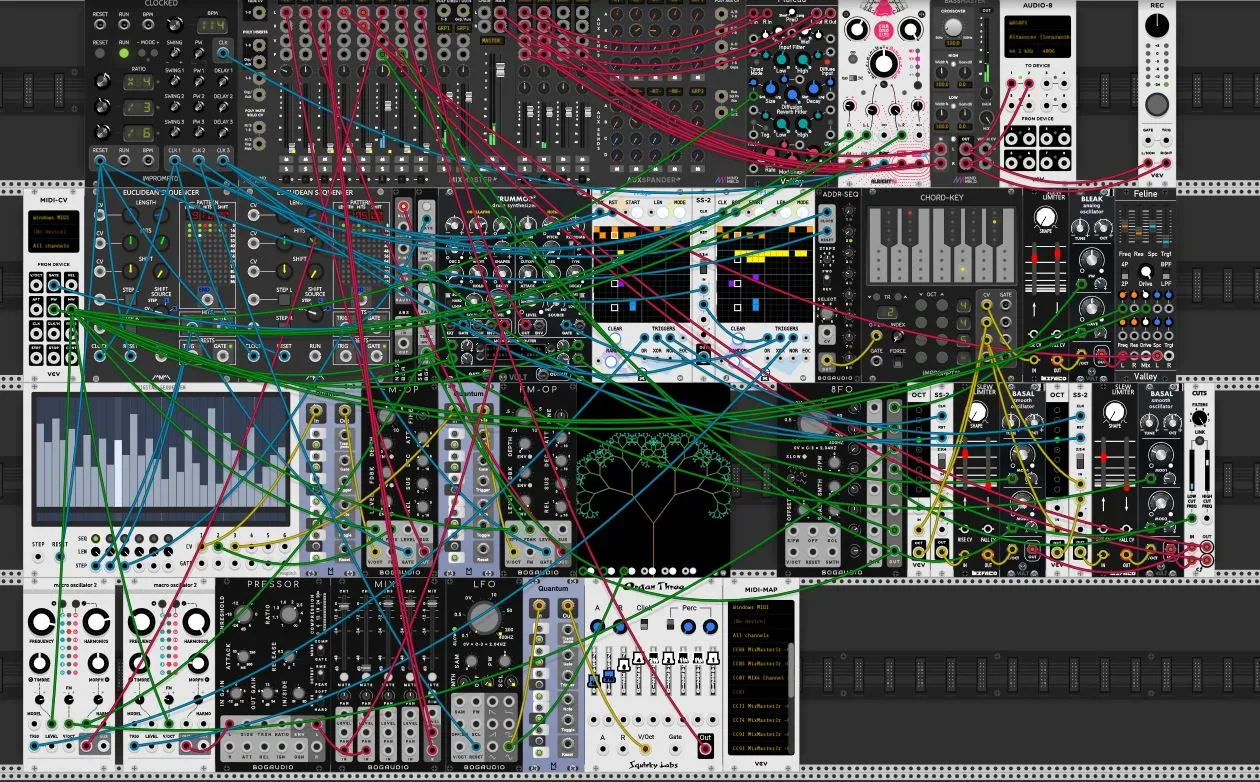The image size is (1260, 782).
Task: Click the large frequency knob on 8FO module
Action: point(816,423)
